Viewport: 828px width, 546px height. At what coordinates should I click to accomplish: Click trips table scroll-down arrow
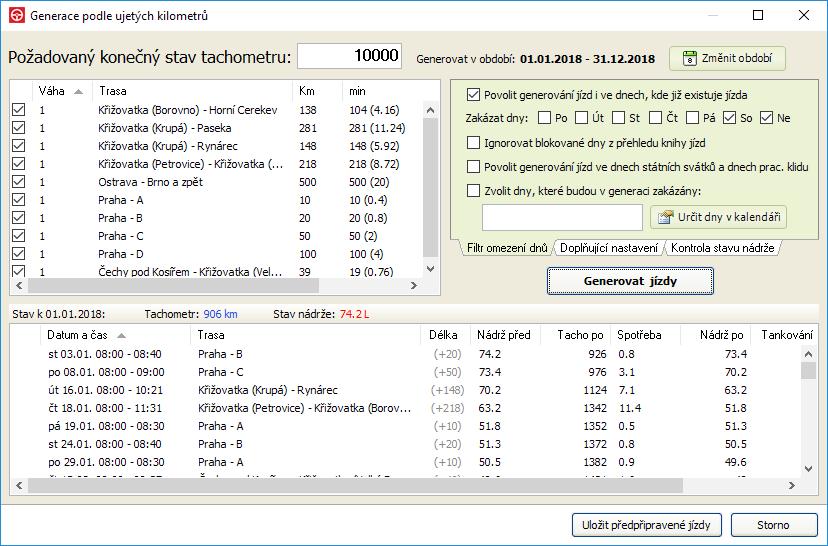pos(808,468)
